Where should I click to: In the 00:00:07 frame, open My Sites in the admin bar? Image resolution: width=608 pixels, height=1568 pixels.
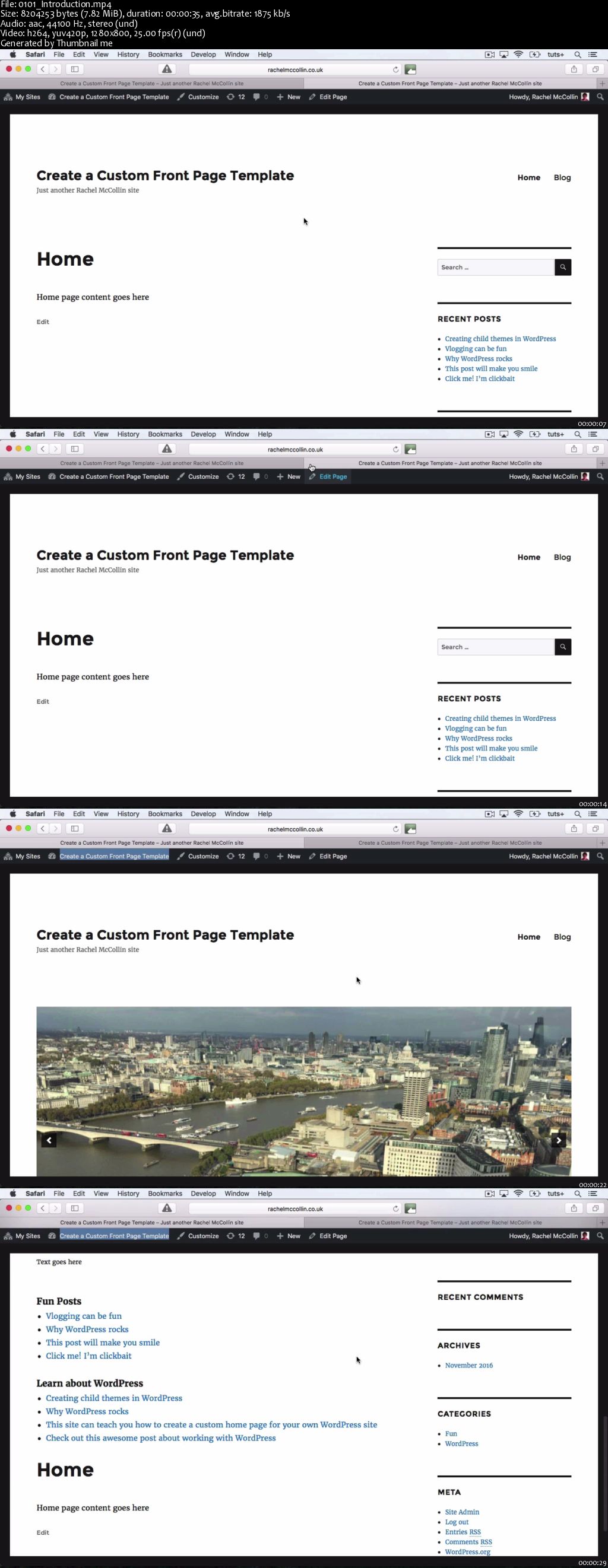(x=22, y=97)
